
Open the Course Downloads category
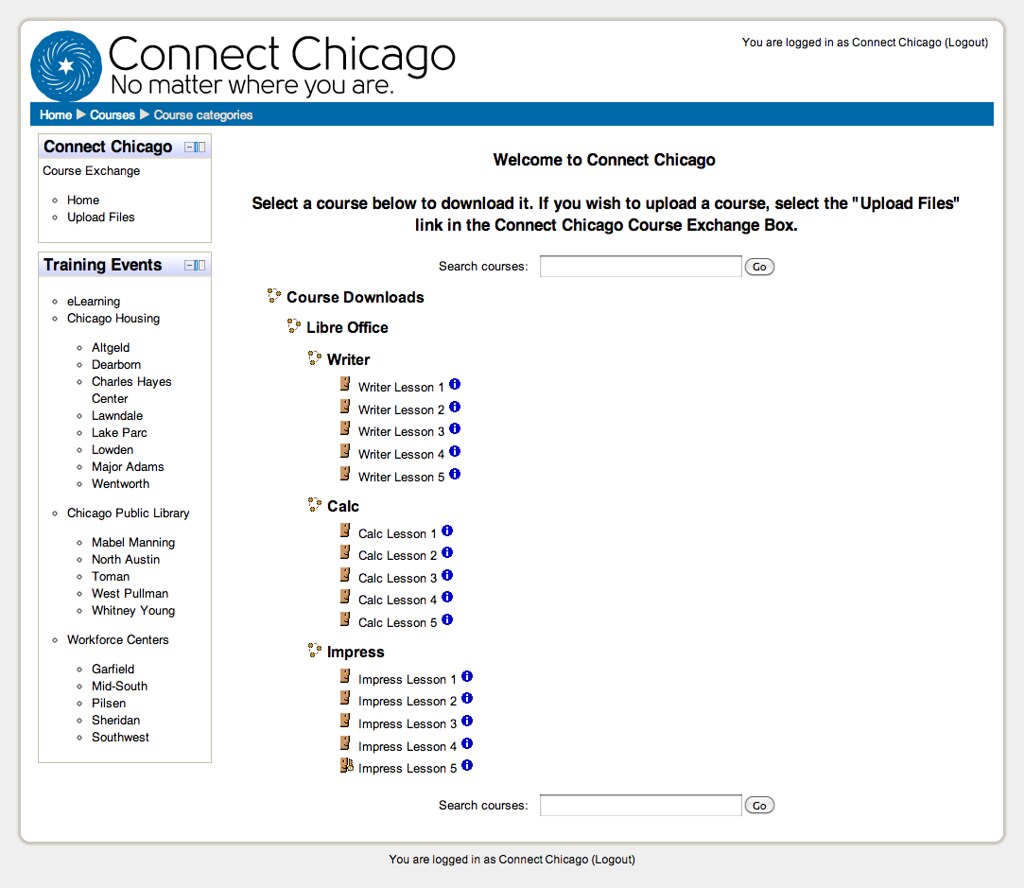click(355, 298)
